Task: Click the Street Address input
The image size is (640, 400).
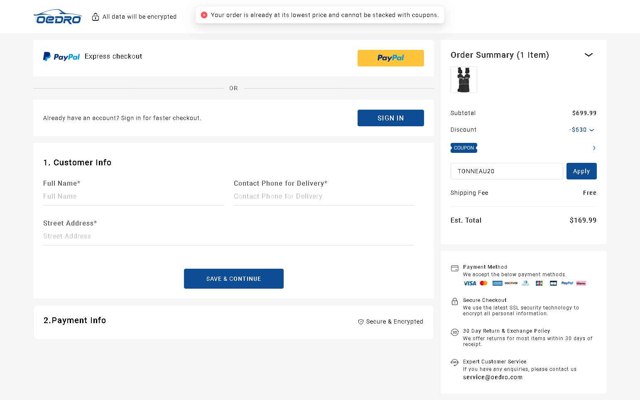Action: [x=228, y=236]
